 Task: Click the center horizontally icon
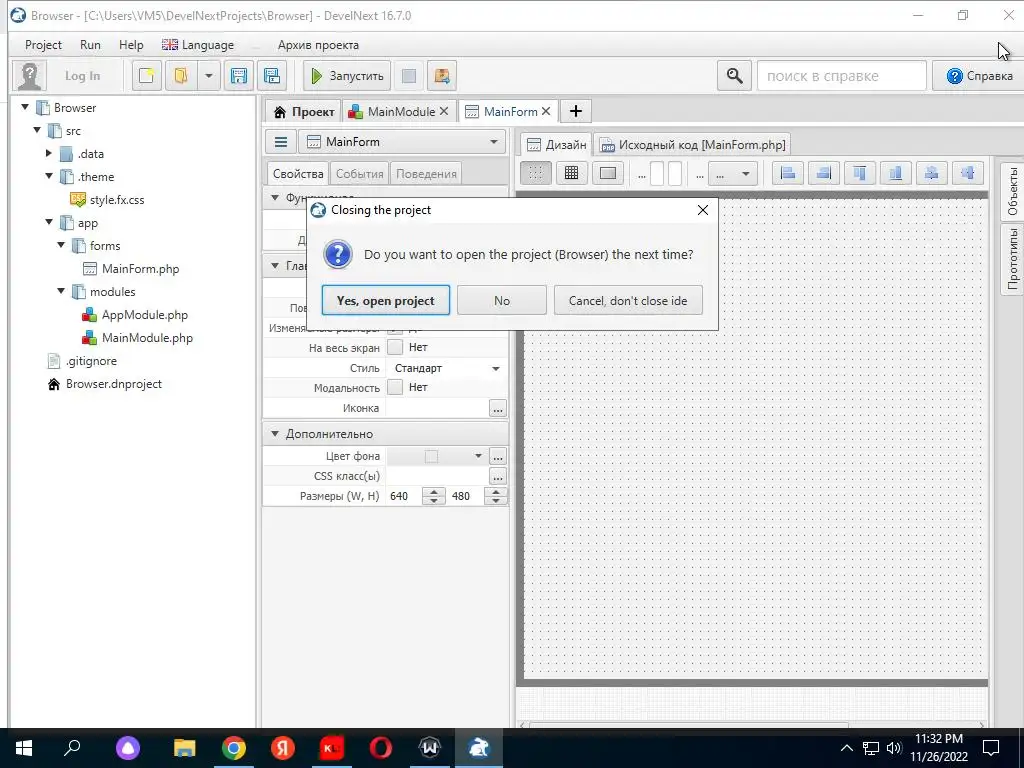point(931,173)
